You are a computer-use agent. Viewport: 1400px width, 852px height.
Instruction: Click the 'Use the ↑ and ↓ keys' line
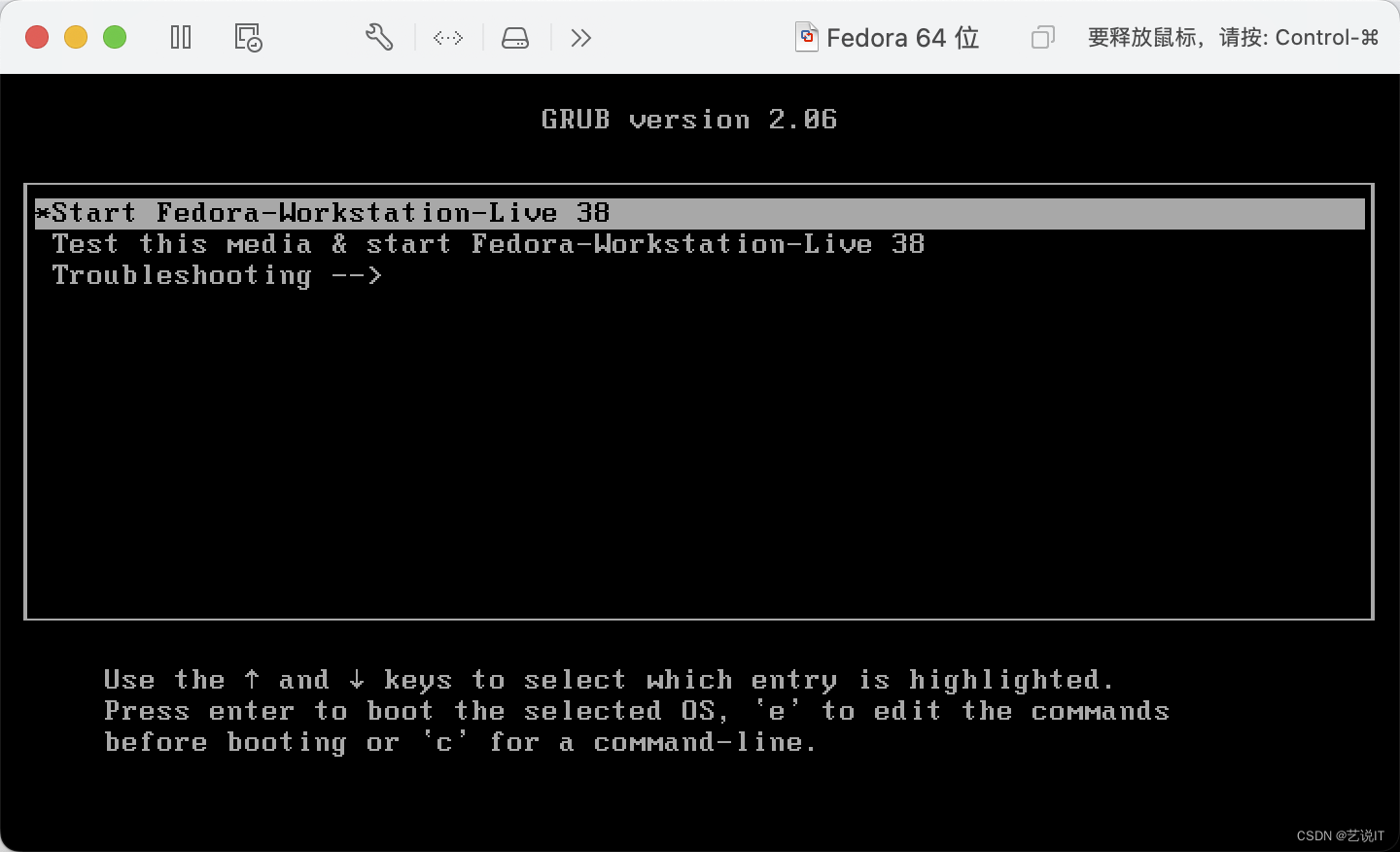coord(609,680)
